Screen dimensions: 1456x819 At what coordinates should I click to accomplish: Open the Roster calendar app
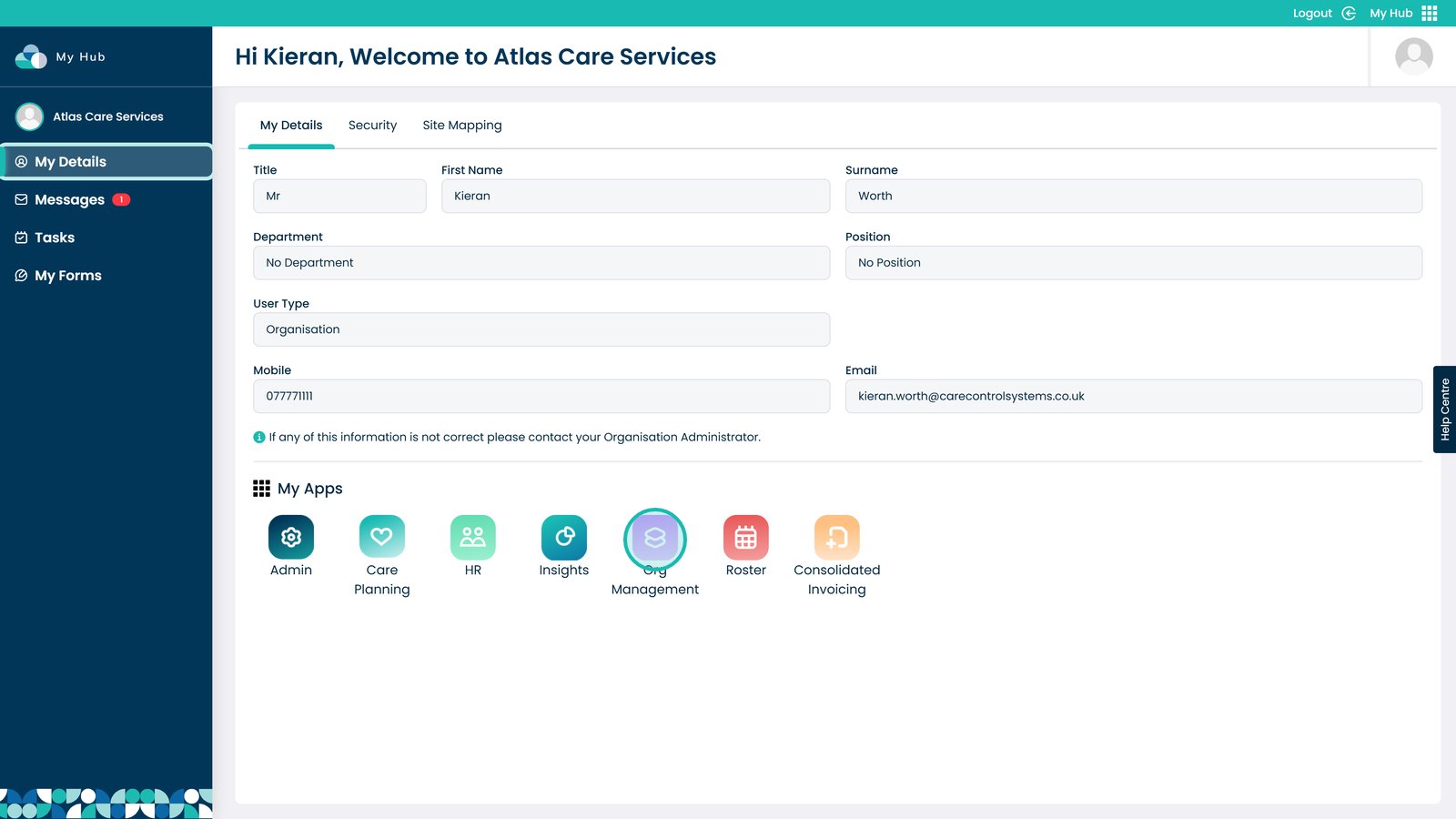click(745, 538)
